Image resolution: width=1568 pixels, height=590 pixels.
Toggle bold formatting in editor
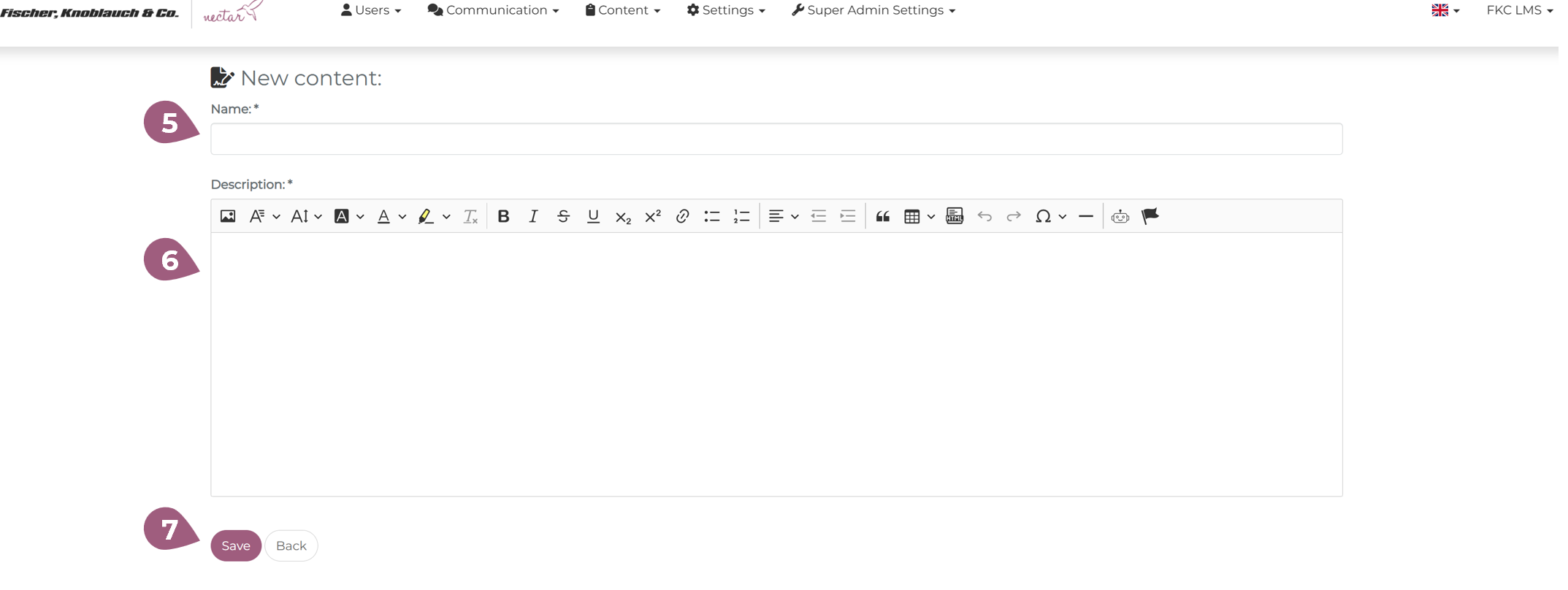point(503,216)
